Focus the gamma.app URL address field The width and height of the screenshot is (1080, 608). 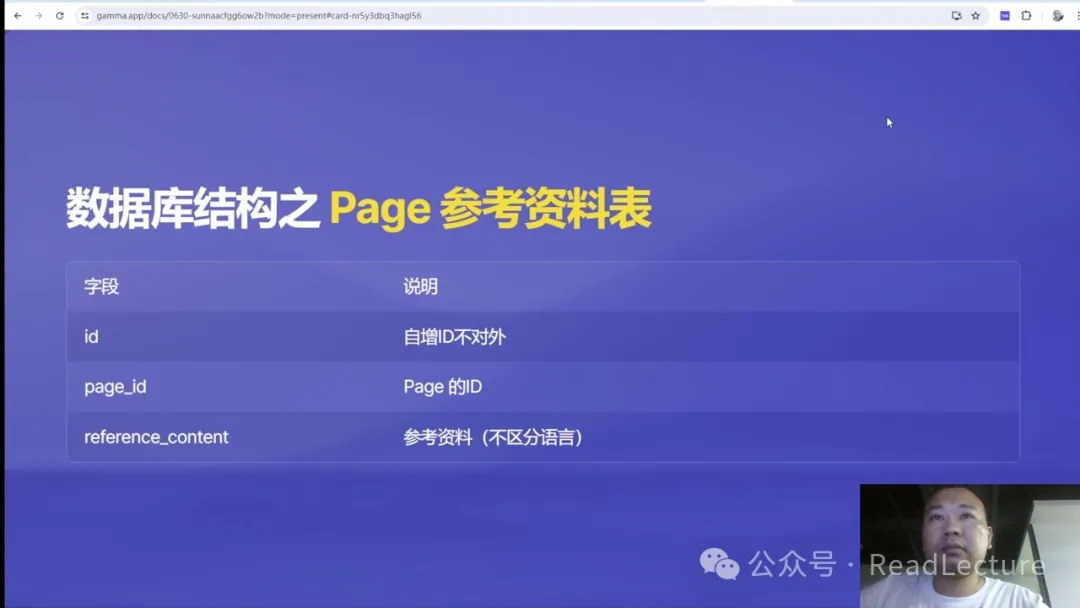click(x=400, y=16)
